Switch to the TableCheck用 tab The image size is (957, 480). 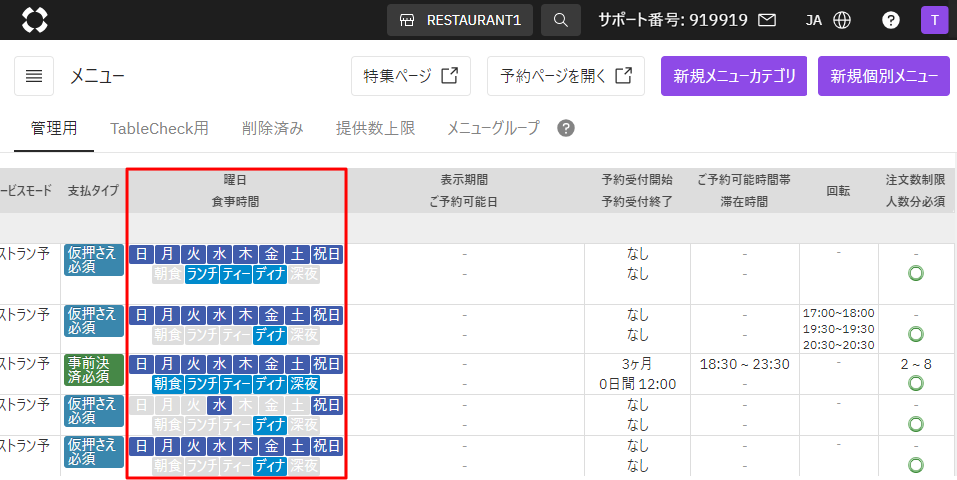pos(159,128)
